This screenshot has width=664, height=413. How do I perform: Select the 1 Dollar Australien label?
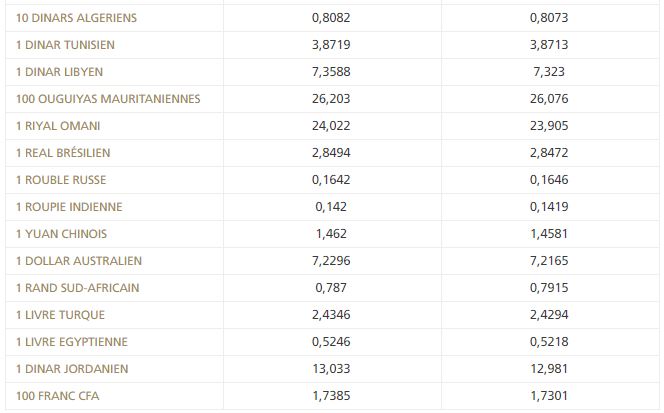79,261
